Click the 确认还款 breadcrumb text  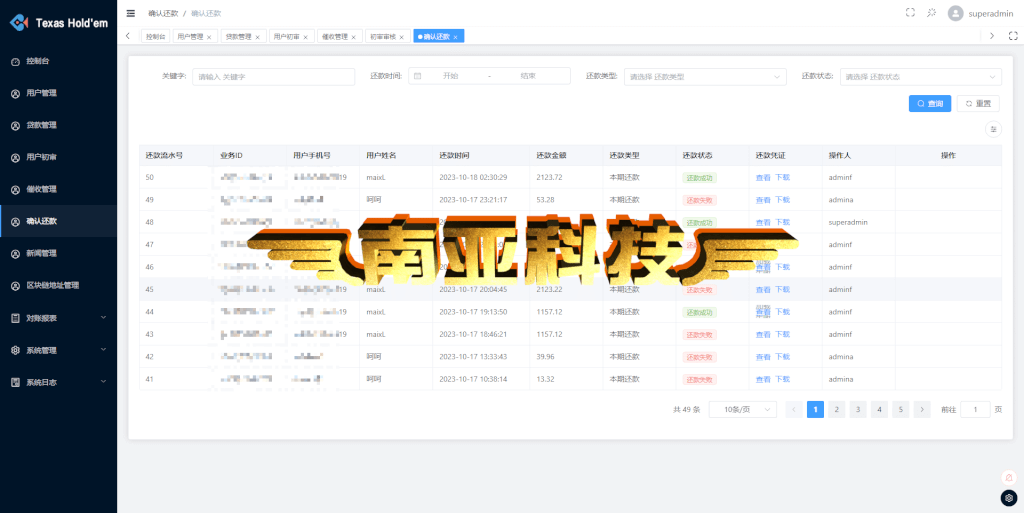pos(206,13)
